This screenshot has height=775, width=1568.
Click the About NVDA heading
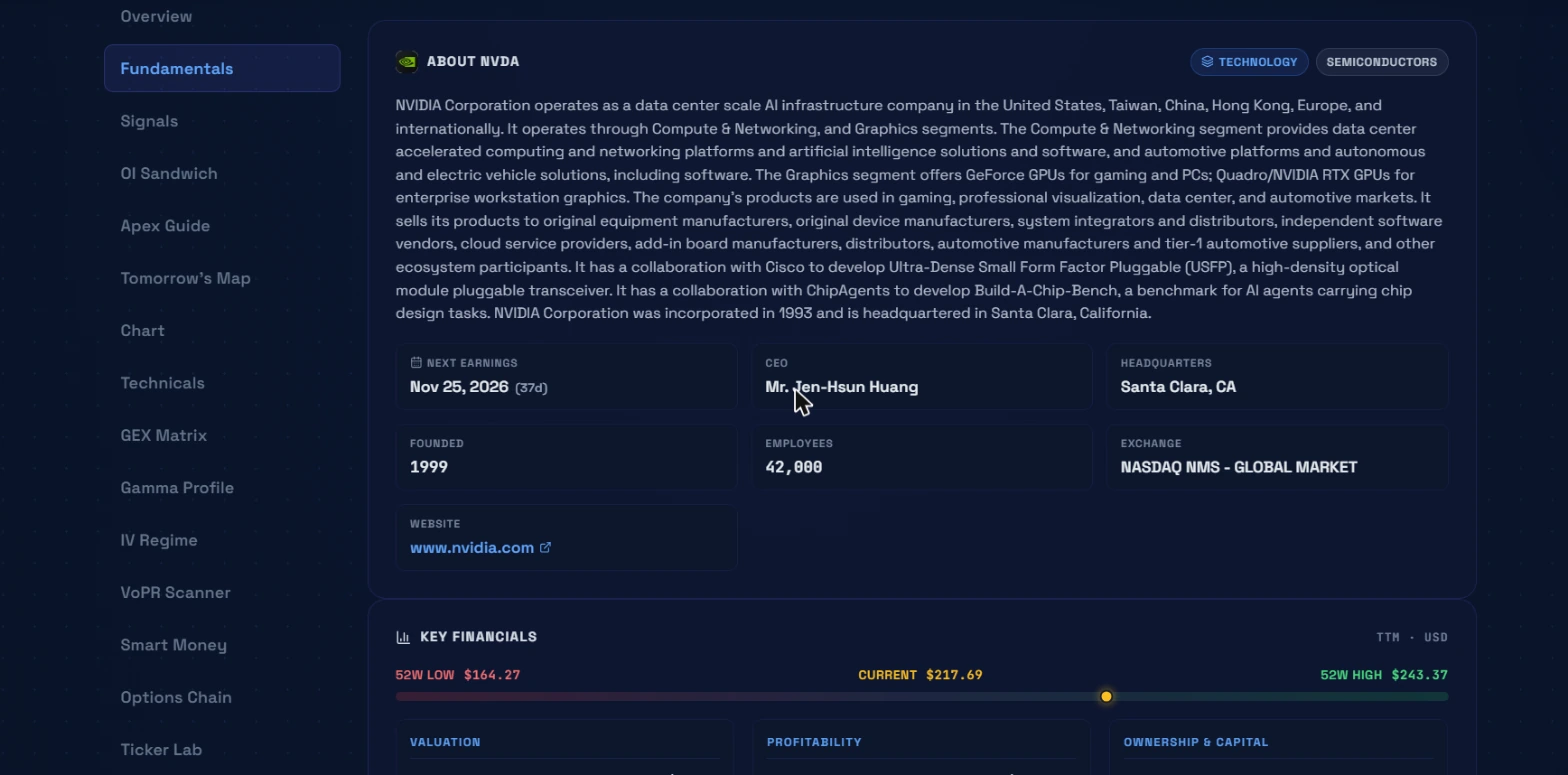tap(473, 62)
